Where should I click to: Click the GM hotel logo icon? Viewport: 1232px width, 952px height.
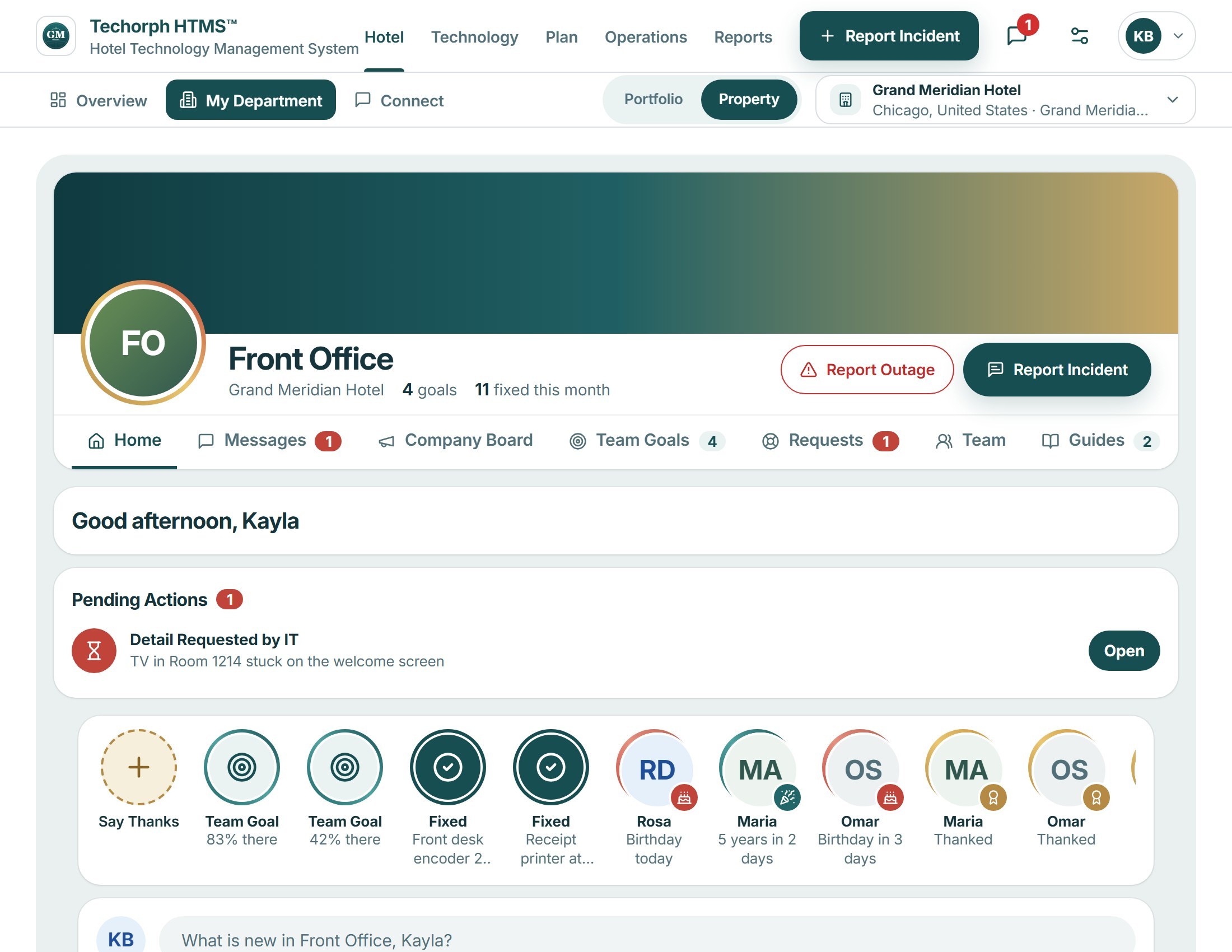click(56, 36)
